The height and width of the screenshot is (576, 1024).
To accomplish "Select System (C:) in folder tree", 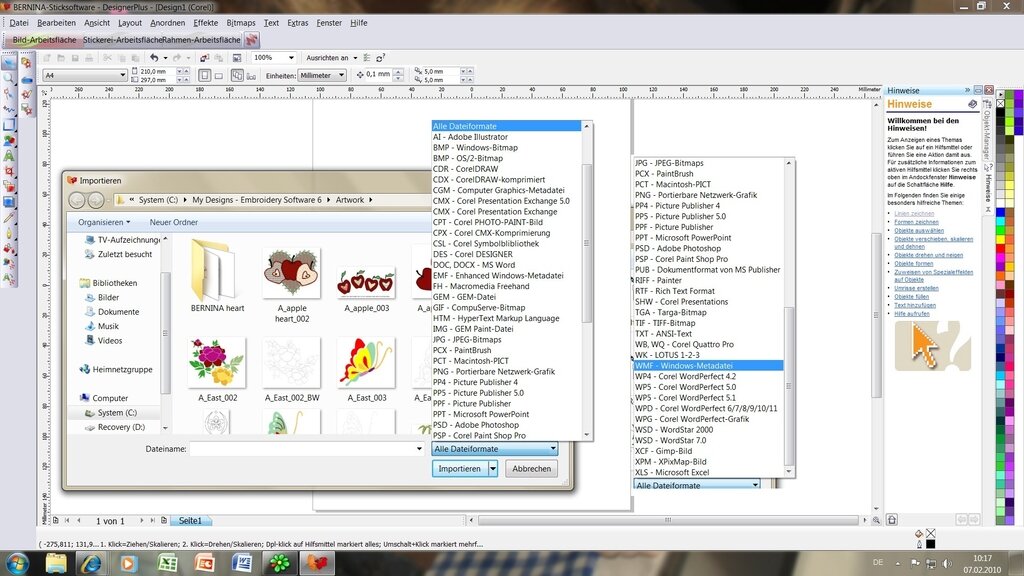I will 117,413.
